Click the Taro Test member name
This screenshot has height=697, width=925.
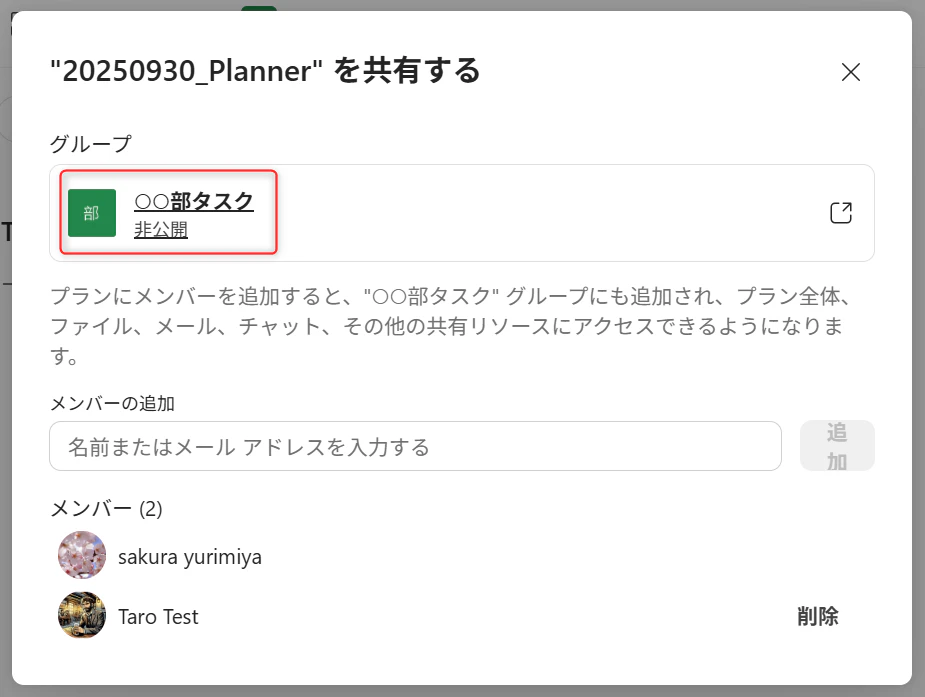click(158, 617)
